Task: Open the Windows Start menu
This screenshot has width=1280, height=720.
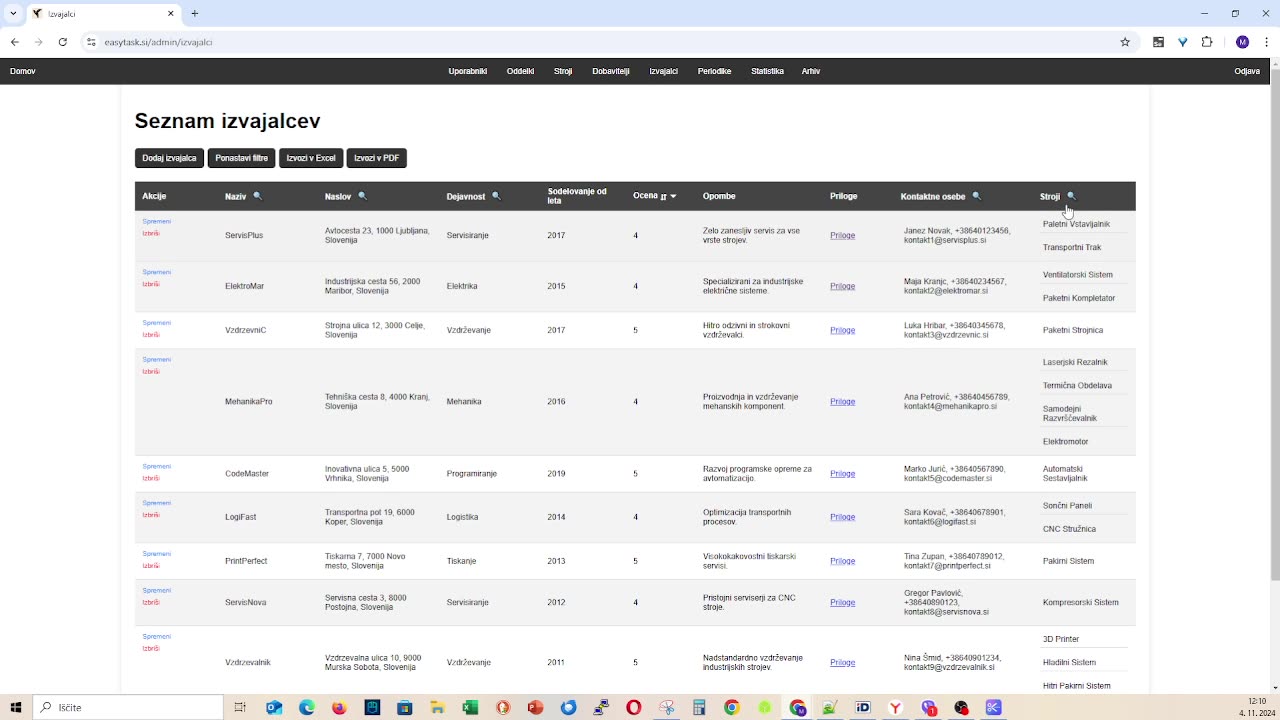Action: point(16,707)
